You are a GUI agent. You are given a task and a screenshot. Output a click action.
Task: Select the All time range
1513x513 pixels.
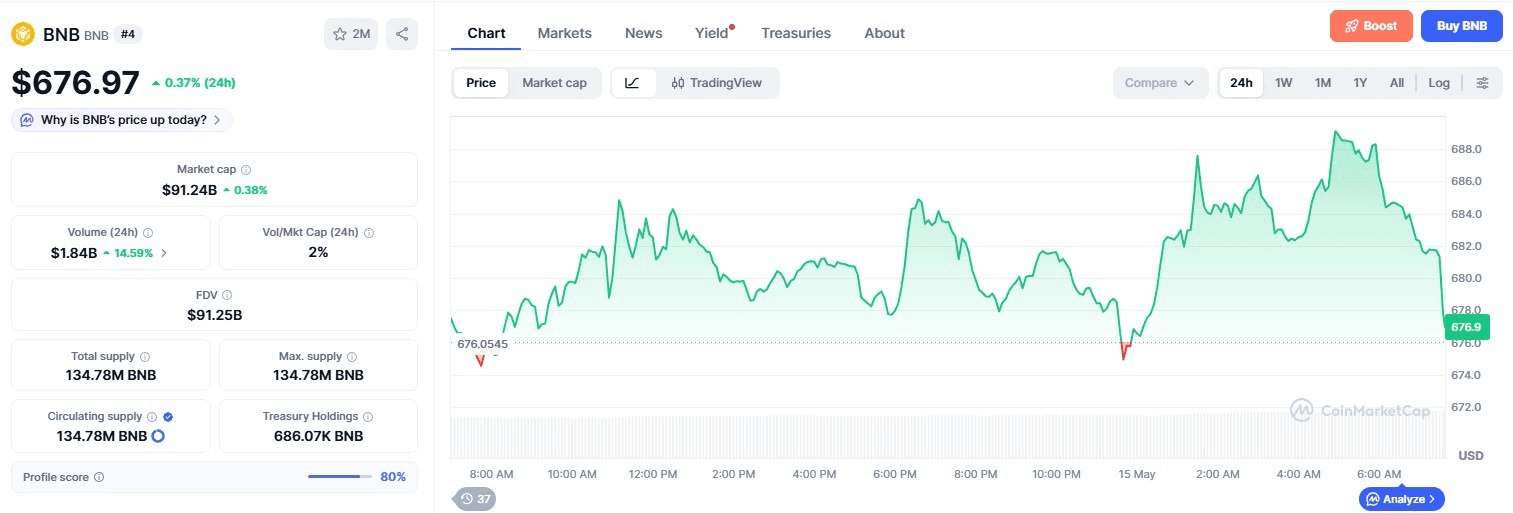coord(1397,83)
